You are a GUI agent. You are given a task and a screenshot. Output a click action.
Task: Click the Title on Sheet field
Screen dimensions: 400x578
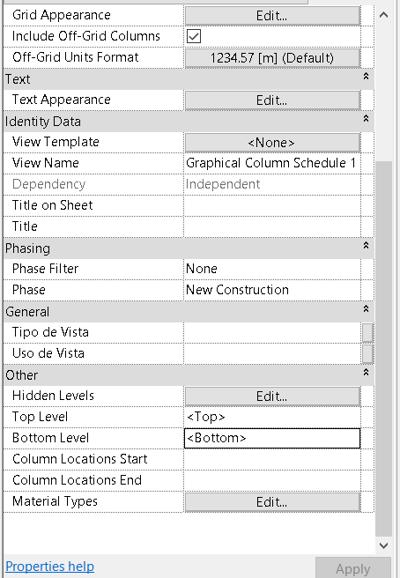pos(272,206)
